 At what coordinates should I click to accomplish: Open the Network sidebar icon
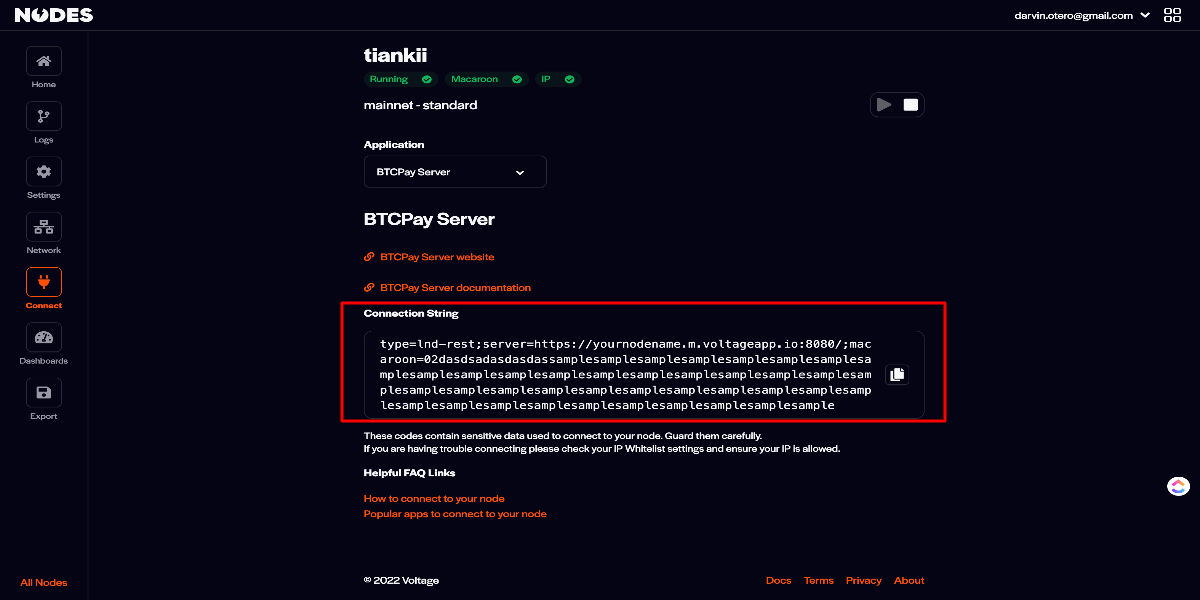[44, 227]
